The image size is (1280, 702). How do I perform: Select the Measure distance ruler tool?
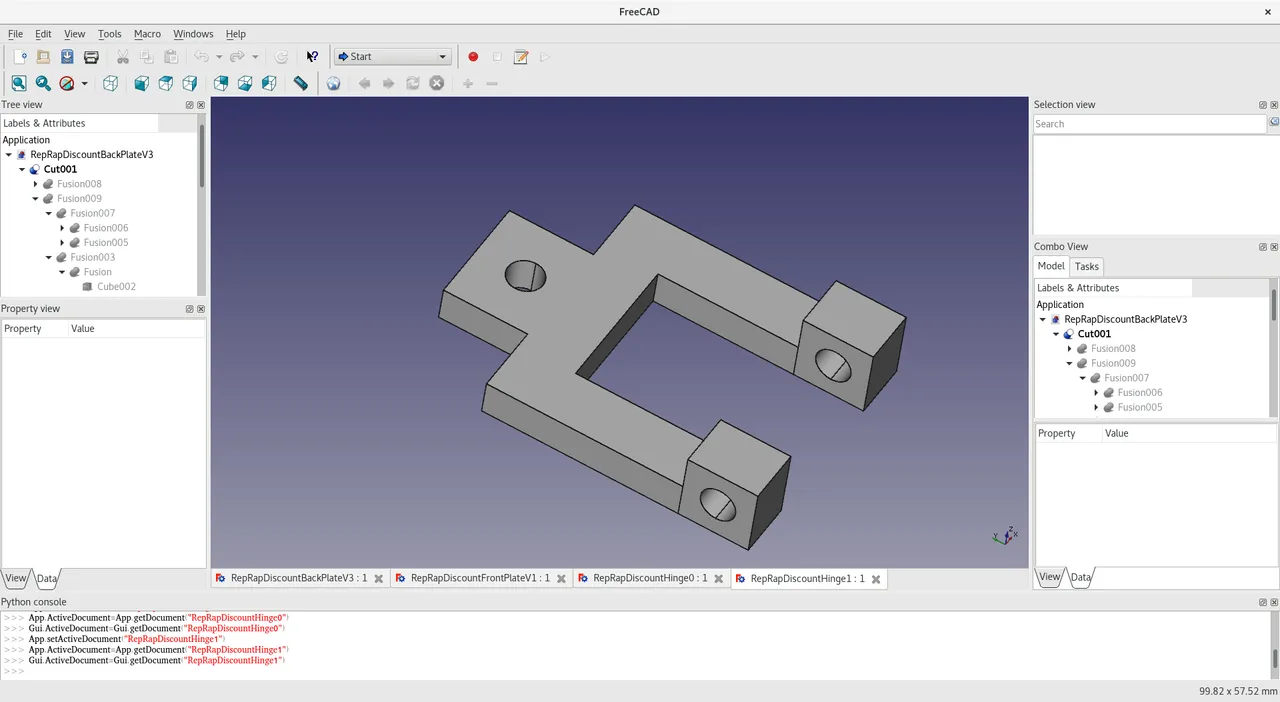point(301,84)
